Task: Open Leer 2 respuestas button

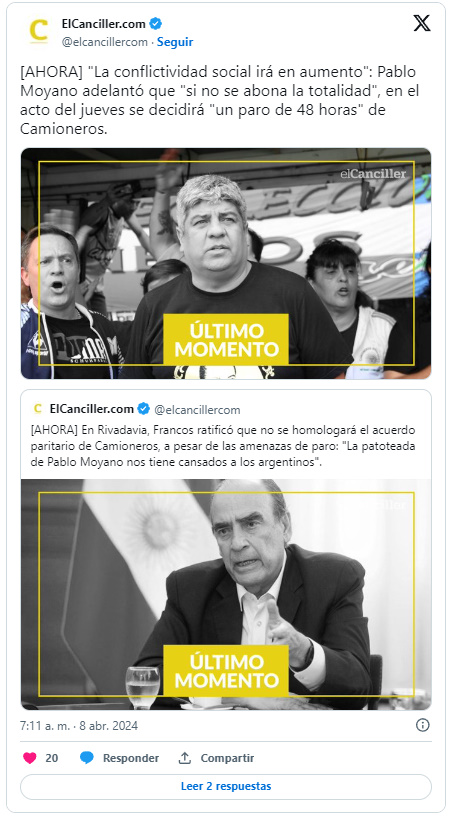Action: 226,786
